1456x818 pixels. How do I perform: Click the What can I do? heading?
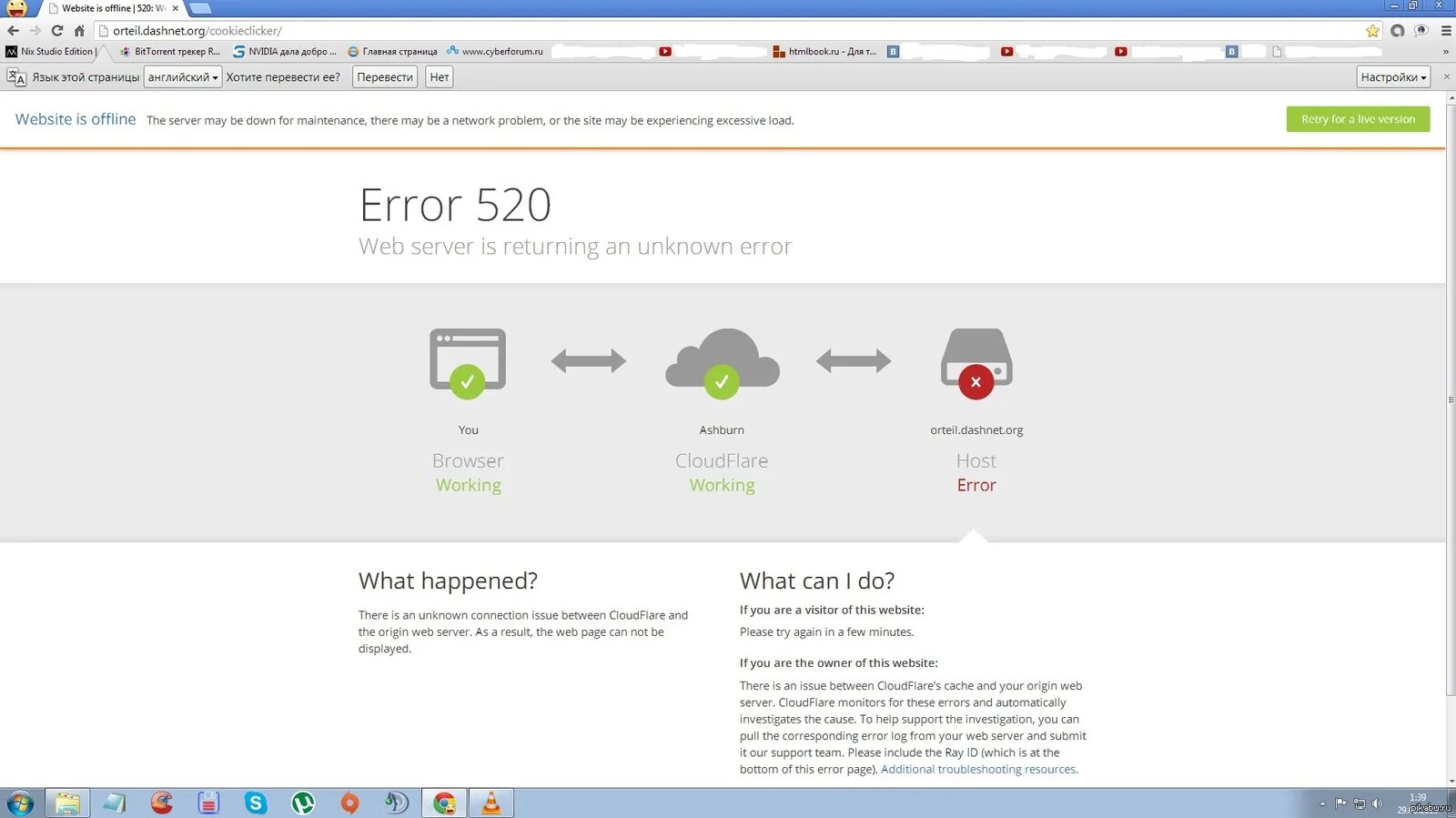click(817, 581)
